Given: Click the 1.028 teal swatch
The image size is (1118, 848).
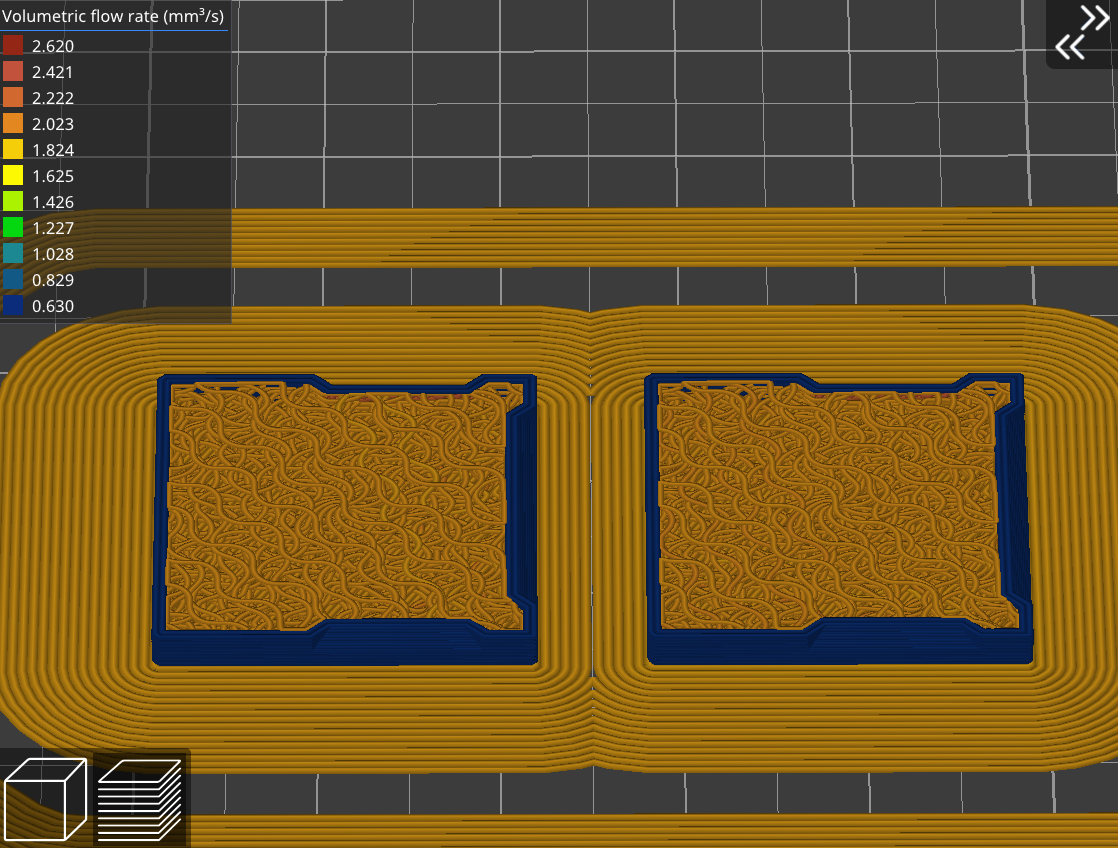Looking at the screenshot, I should coord(13,254).
